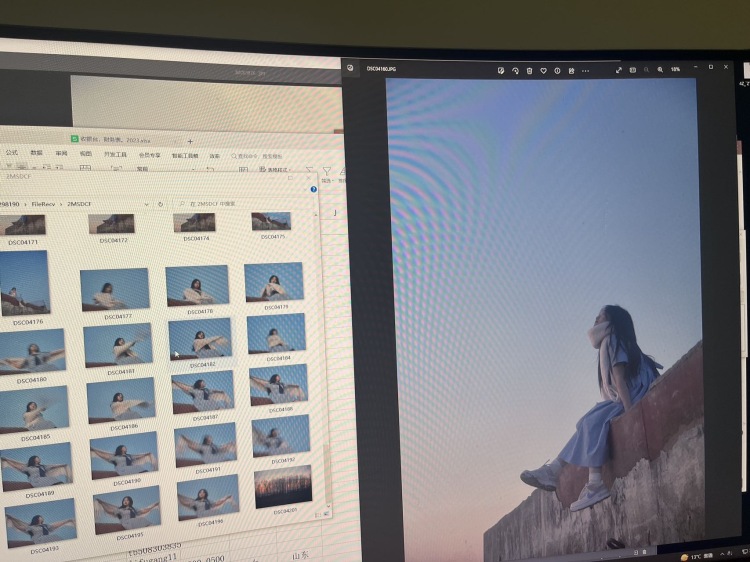Expand the address bar history dropdown in Explorer

point(146,204)
